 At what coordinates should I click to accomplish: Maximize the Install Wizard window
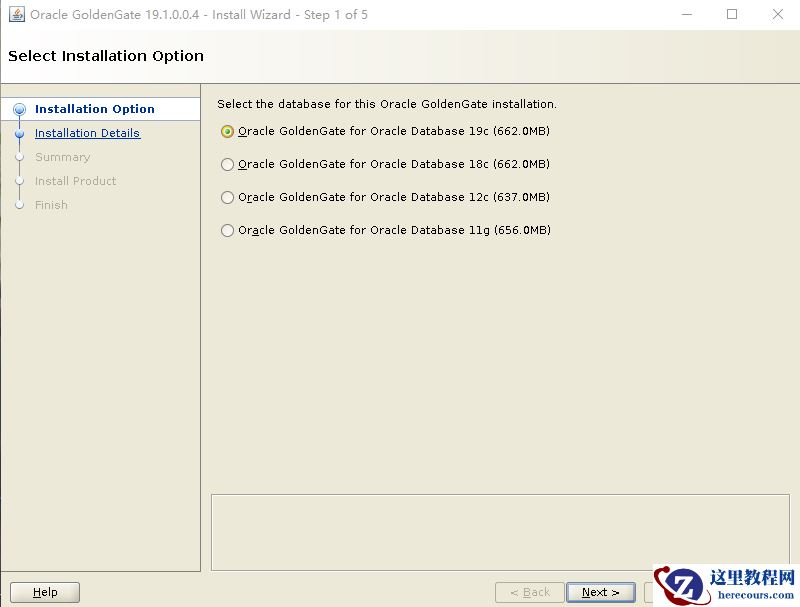pos(732,14)
